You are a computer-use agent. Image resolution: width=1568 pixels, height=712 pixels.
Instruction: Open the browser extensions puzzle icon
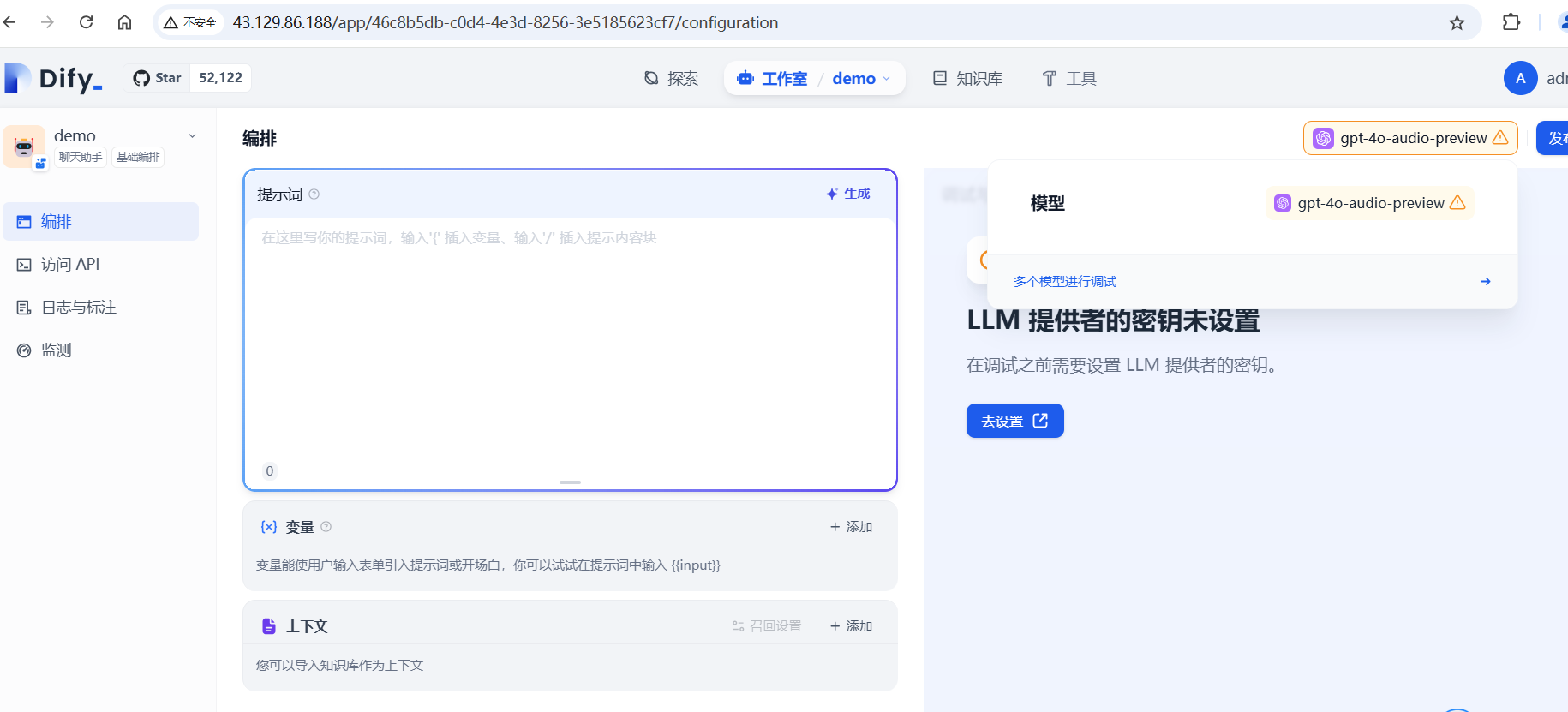tap(1511, 23)
